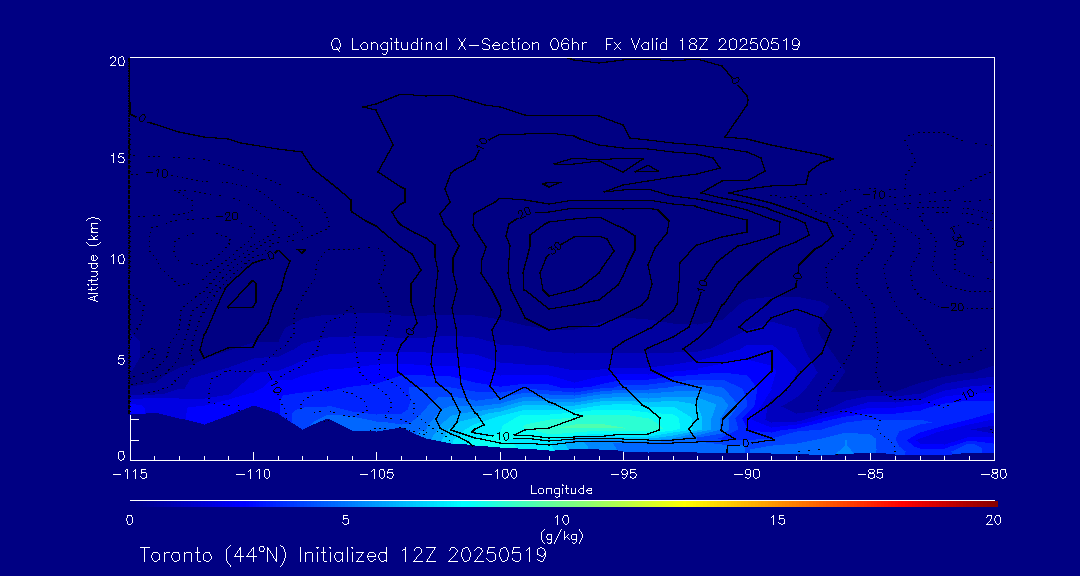Click the -115 longitude tick label
The width and height of the screenshot is (1080, 576).
[129, 475]
